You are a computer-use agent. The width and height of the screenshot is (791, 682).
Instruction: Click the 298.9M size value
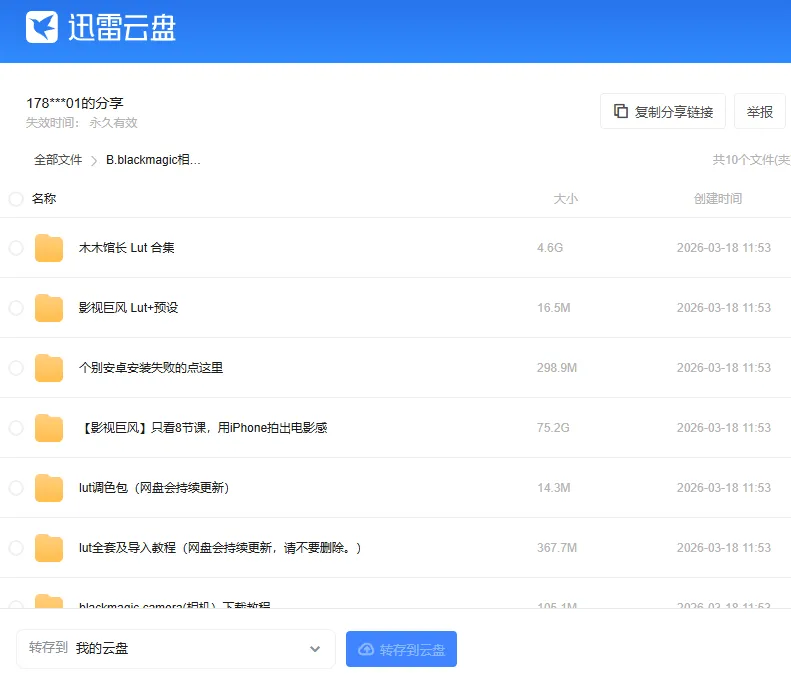557,368
